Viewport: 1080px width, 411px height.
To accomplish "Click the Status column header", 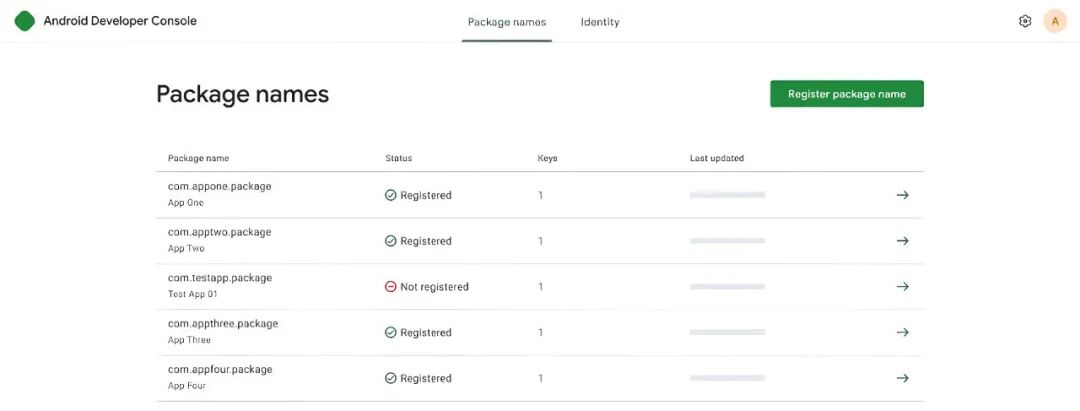I will pyautogui.click(x=398, y=158).
